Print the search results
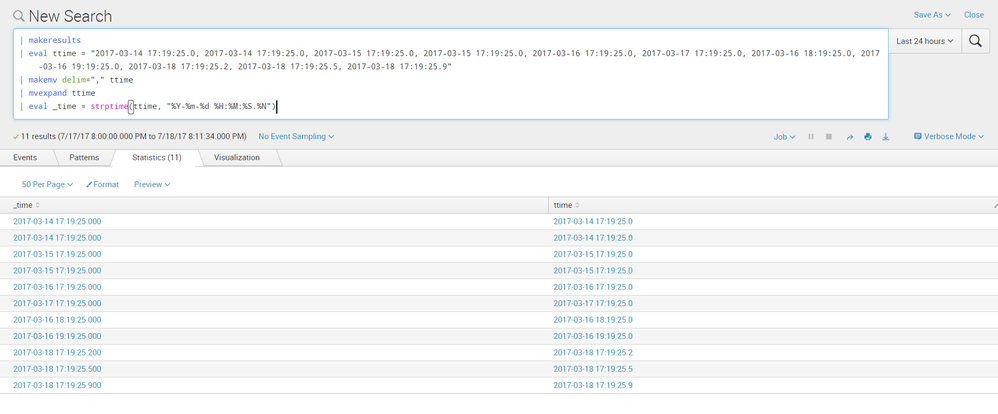This screenshot has width=998, height=414. (868, 137)
